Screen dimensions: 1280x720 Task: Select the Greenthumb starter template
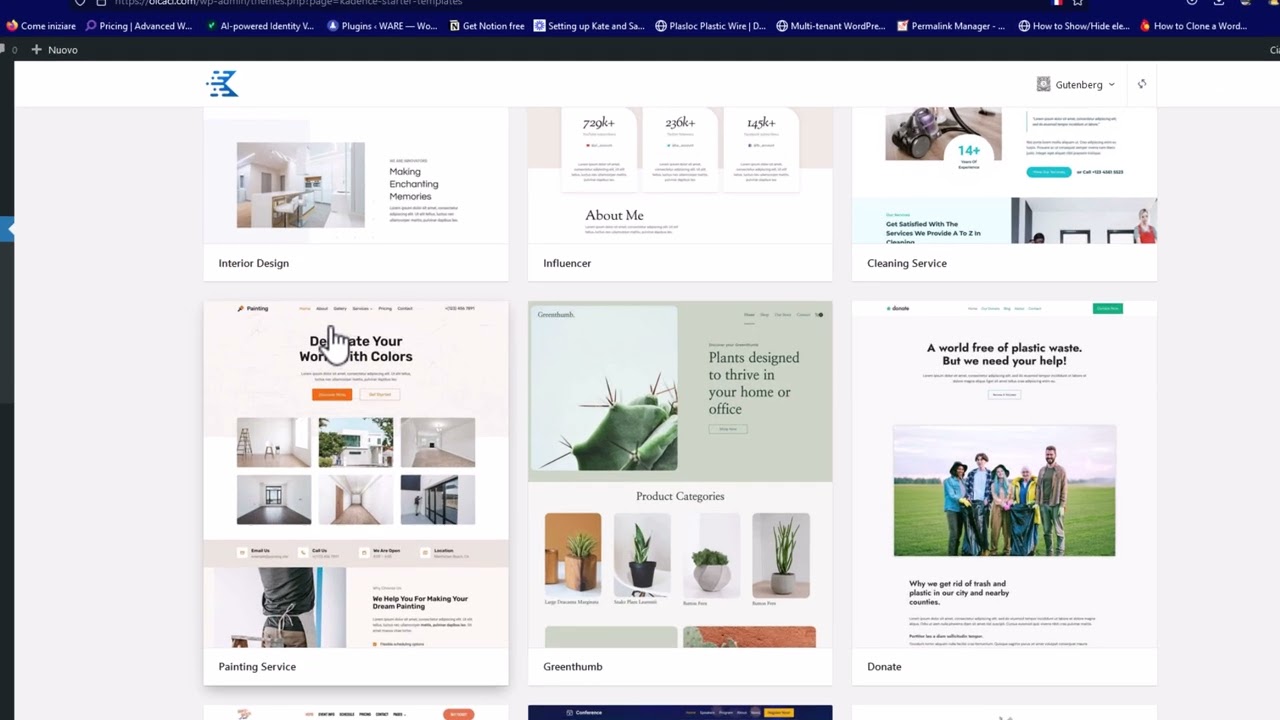click(679, 475)
